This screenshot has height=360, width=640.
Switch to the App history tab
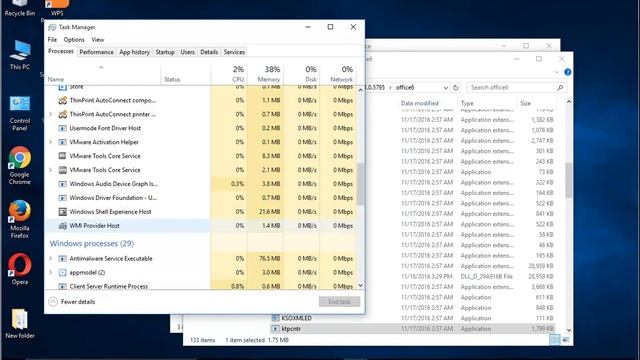[x=134, y=52]
